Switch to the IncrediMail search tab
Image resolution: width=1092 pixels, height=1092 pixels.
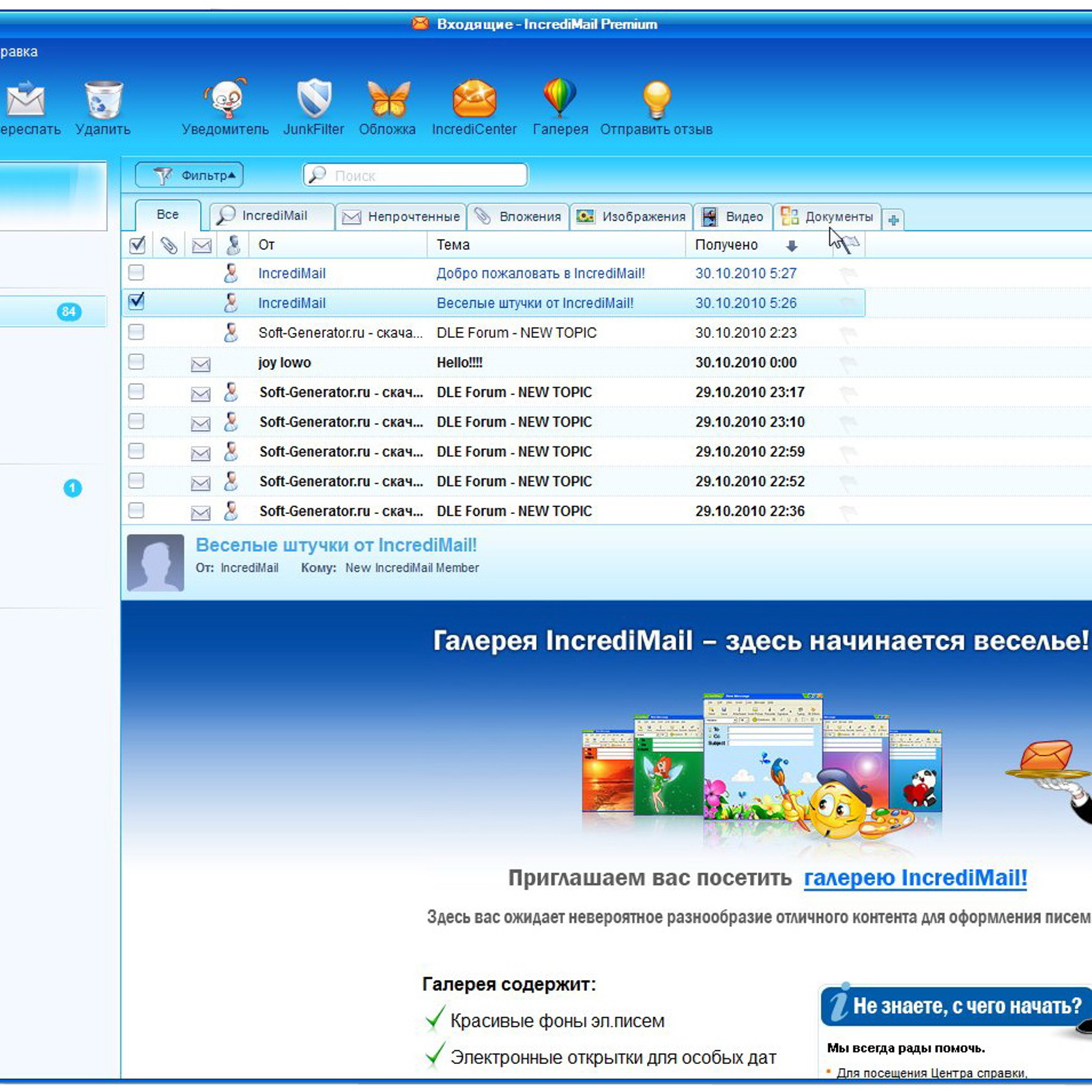(272, 216)
